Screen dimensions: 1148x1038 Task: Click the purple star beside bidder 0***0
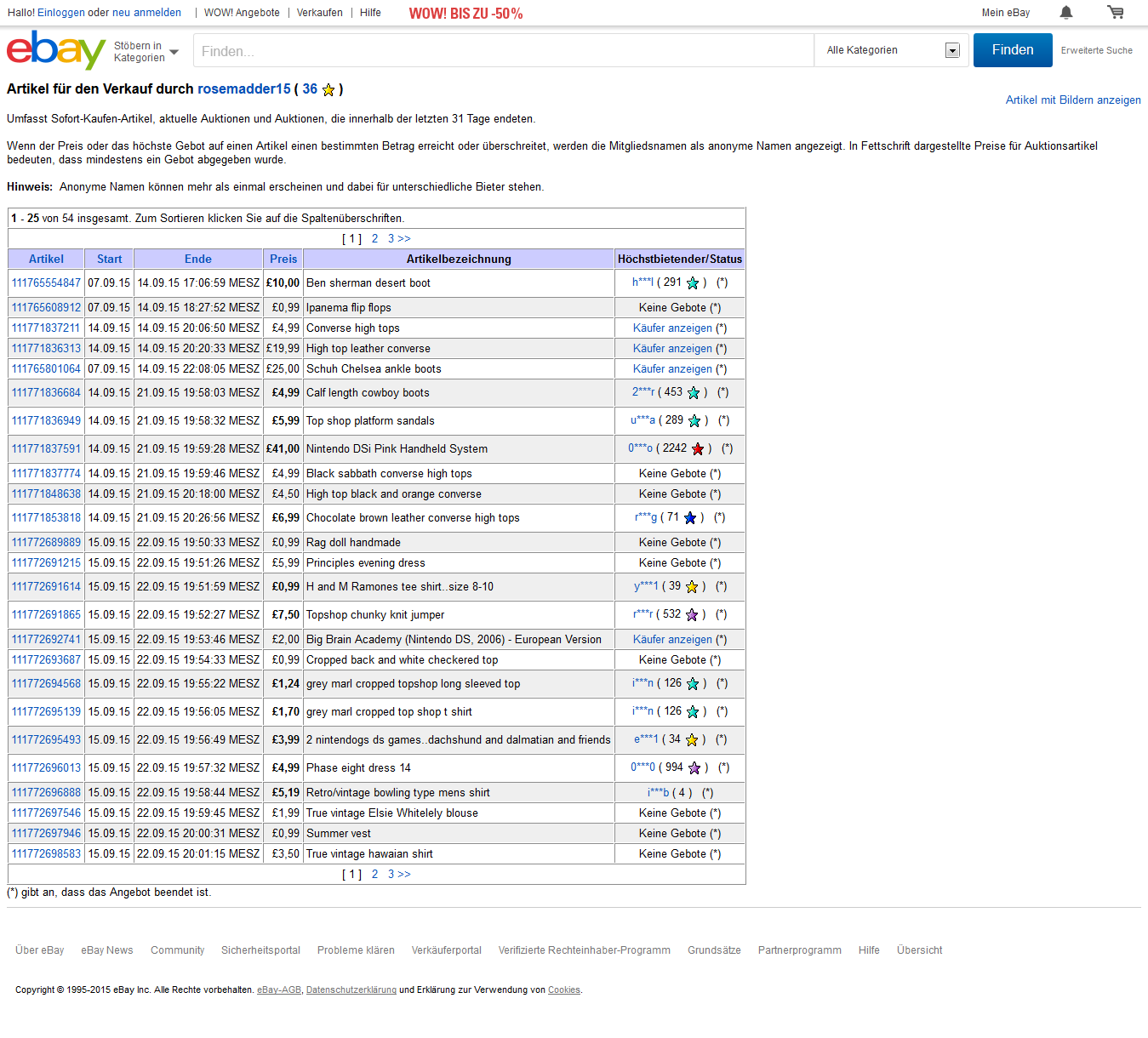pos(694,767)
